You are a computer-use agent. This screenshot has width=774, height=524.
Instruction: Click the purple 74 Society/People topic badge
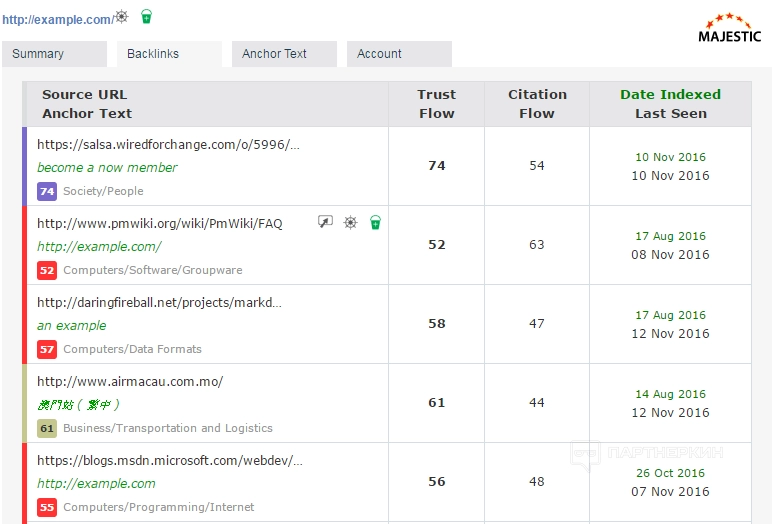pos(47,191)
